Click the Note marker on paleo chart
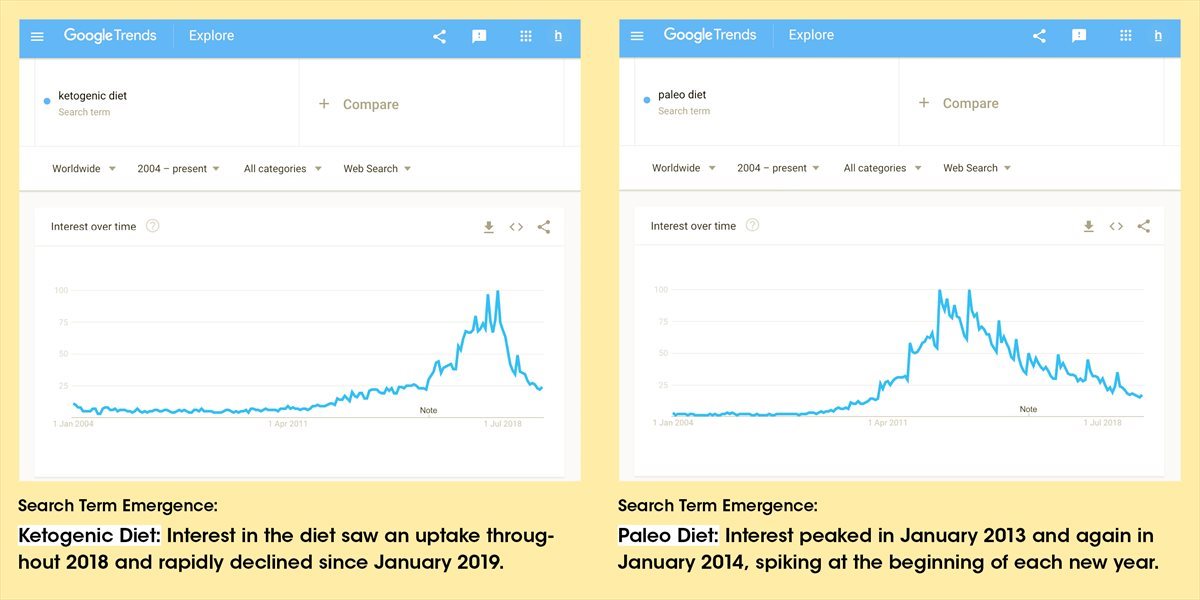Image resolution: width=1200 pixels, height=600 pixels. 1028,409
